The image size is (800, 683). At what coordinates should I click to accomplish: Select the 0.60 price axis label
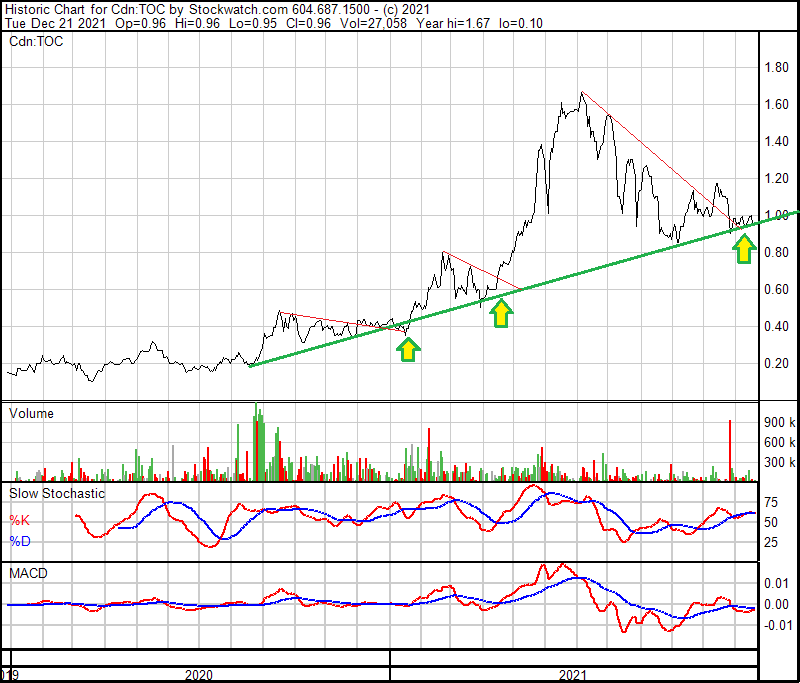point(776,289)
